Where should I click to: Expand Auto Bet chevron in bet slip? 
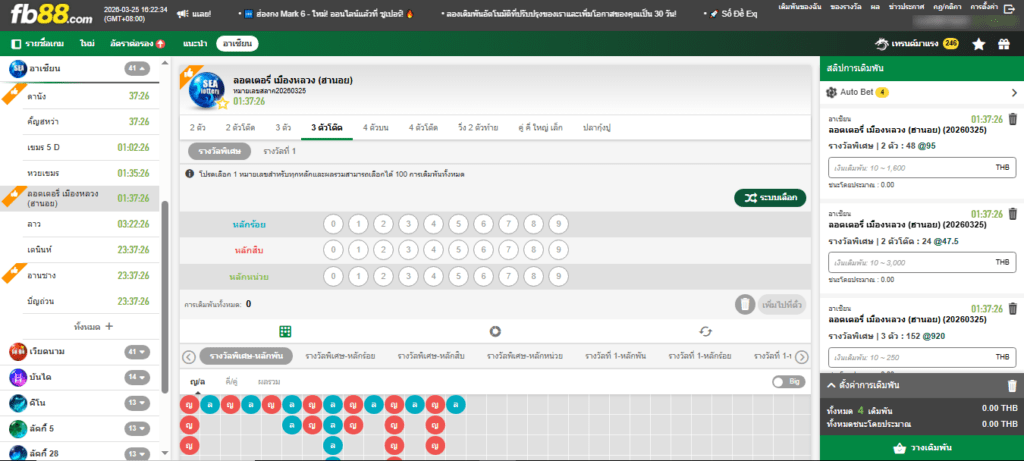click(x=1014, y=93)
